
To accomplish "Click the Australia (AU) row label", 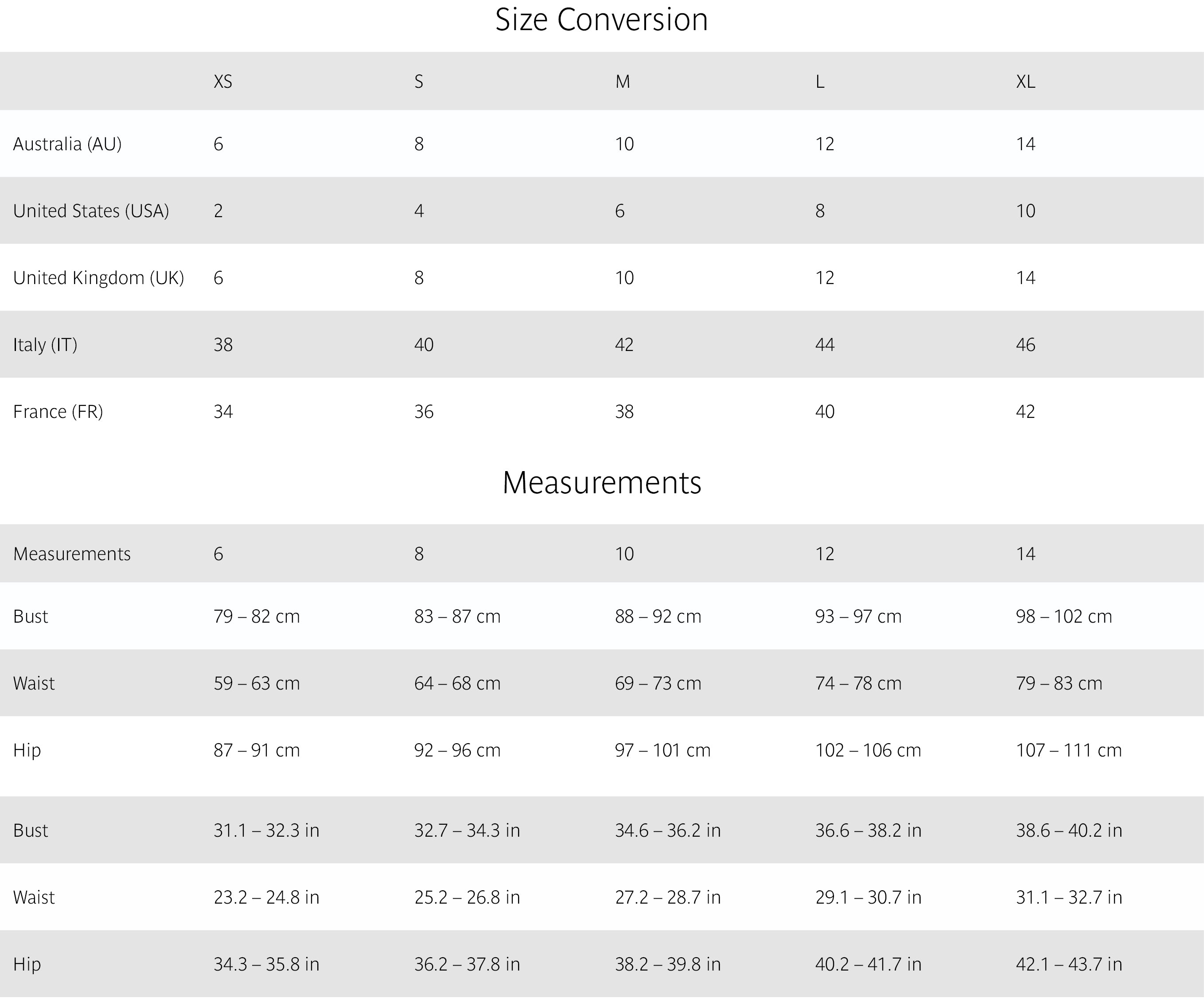I will (67, 144).
